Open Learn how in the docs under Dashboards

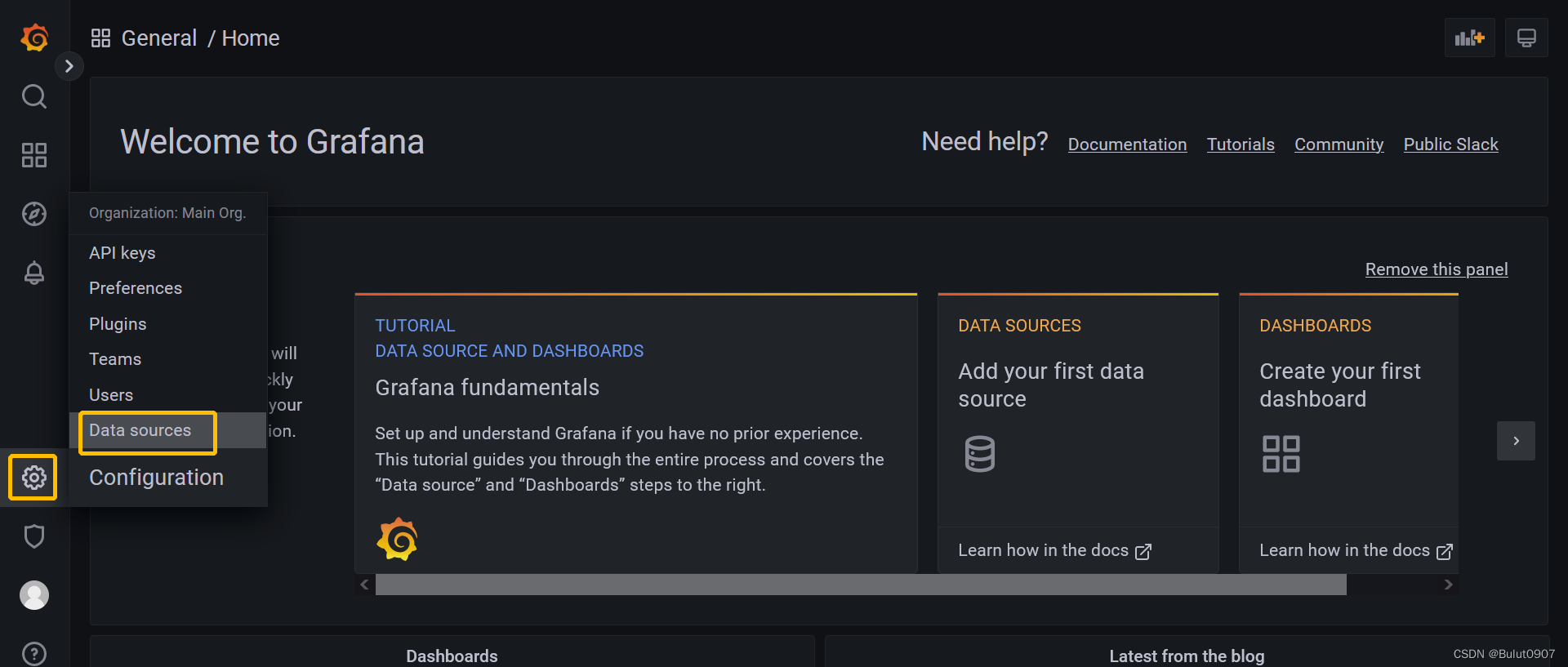coord(1356,551)
